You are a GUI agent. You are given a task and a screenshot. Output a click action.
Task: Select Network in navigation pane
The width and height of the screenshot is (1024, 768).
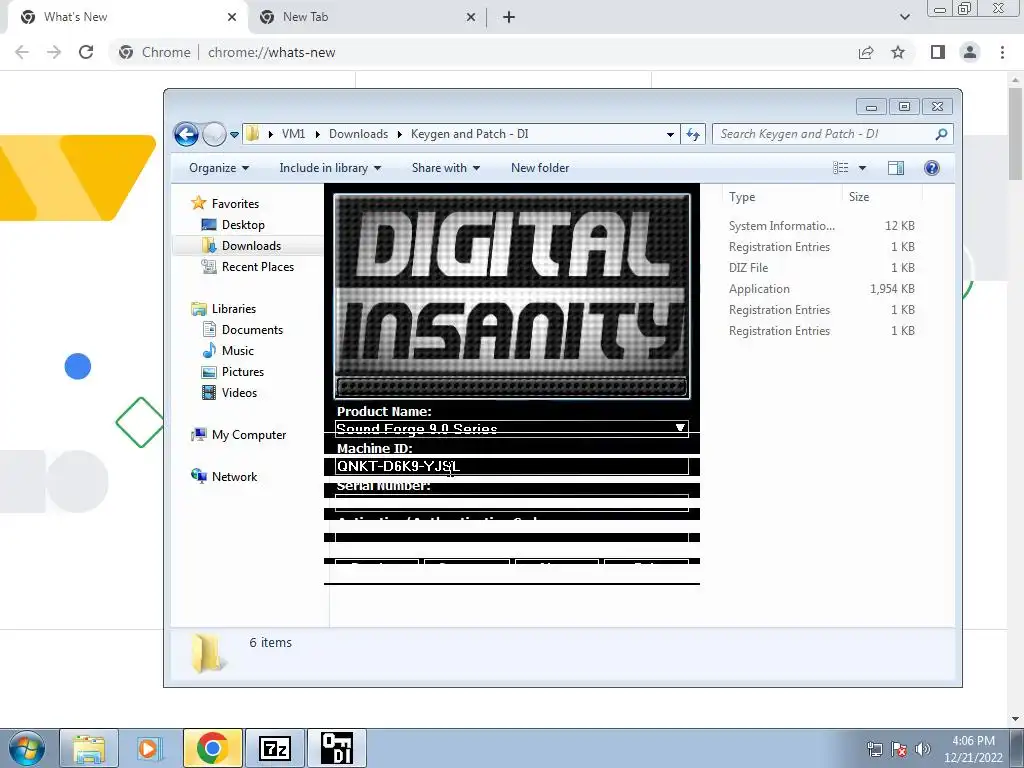[234, 477]
